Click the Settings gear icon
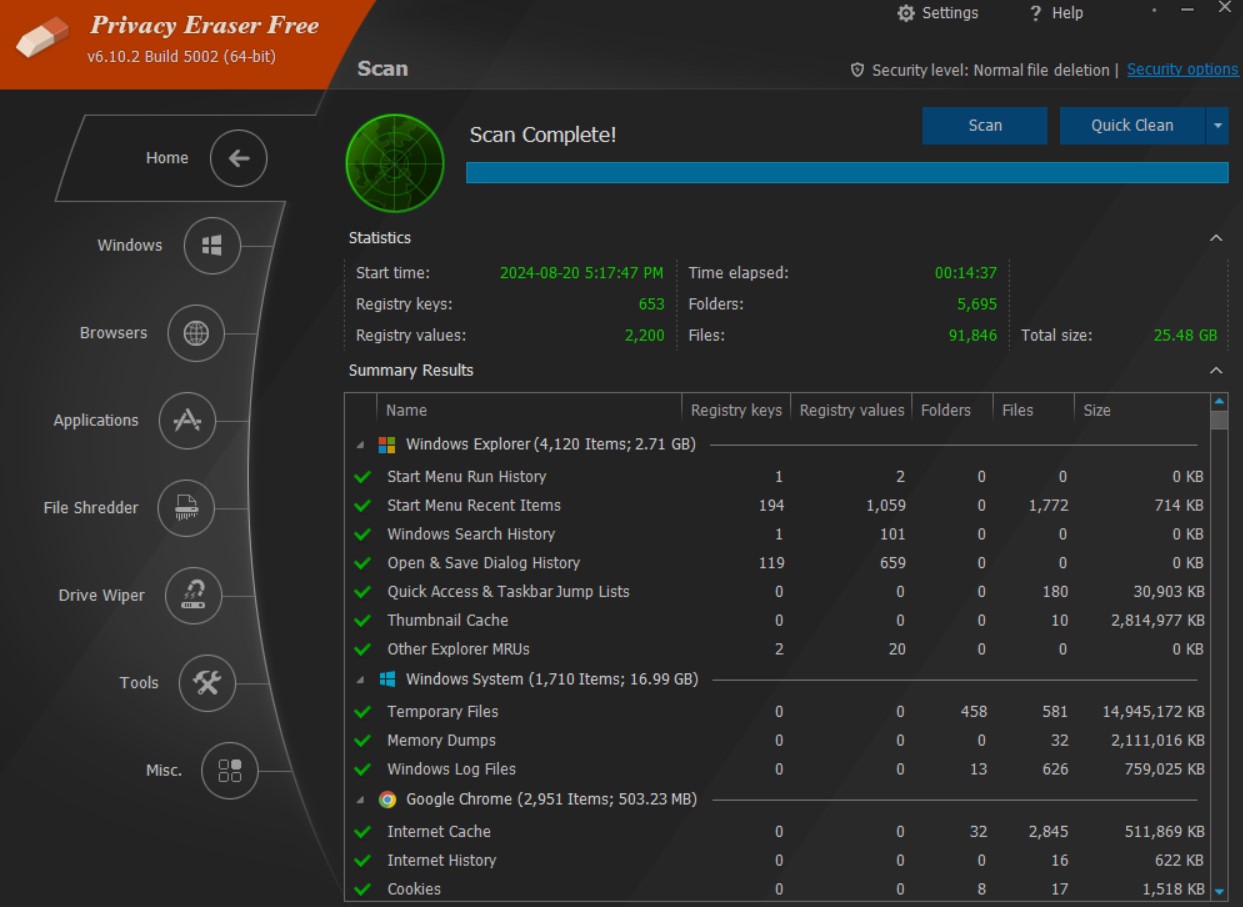 click(906, 13)
